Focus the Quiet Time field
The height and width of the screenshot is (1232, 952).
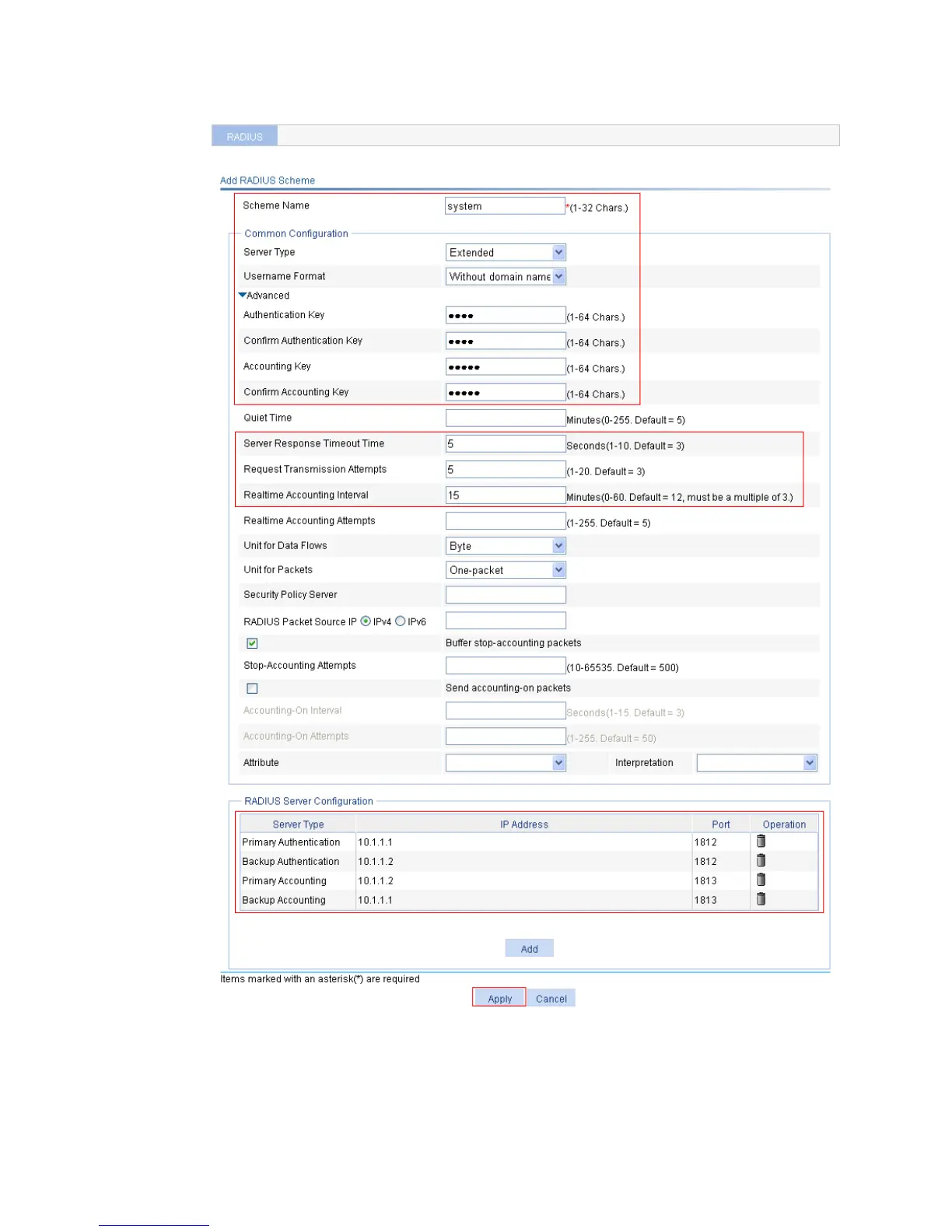point(506,418)
